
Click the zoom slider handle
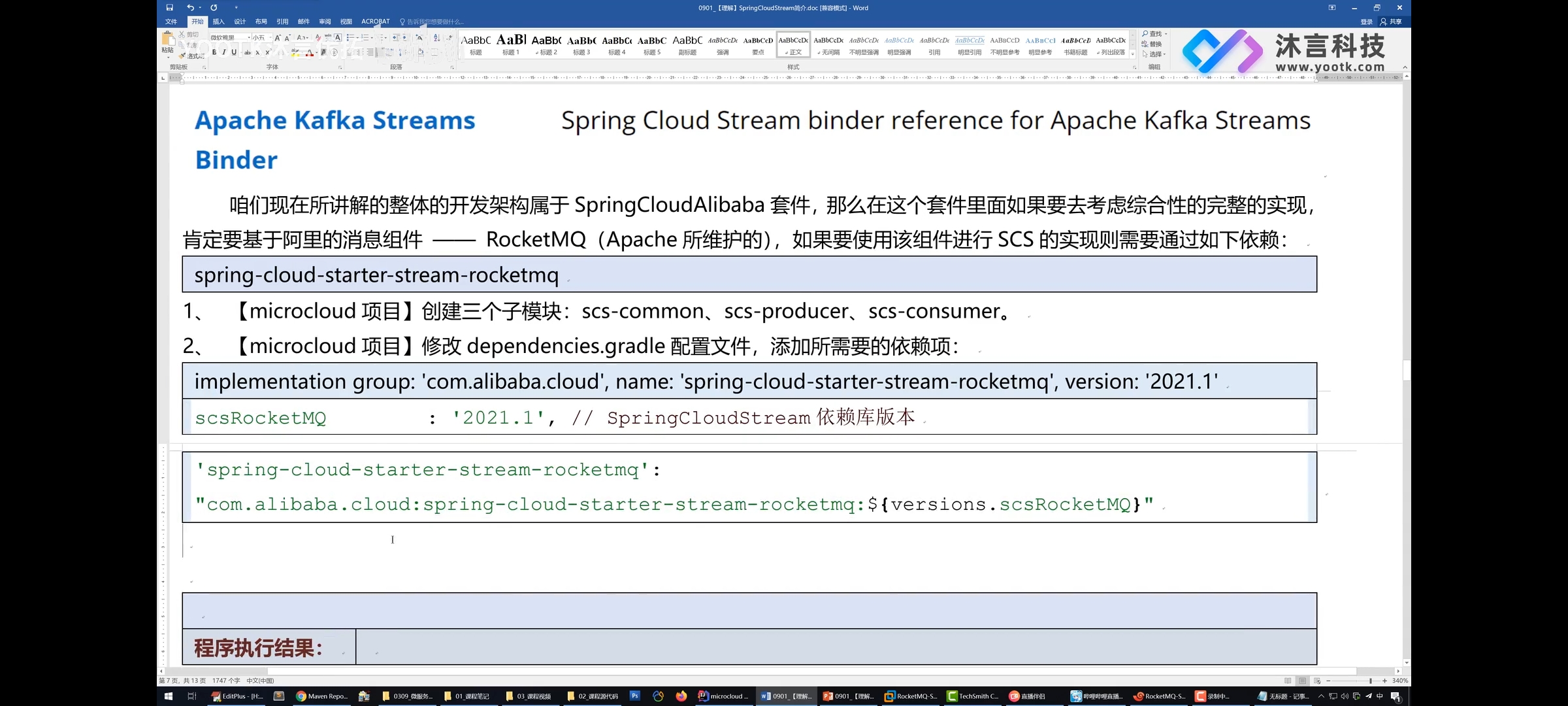1371,681
